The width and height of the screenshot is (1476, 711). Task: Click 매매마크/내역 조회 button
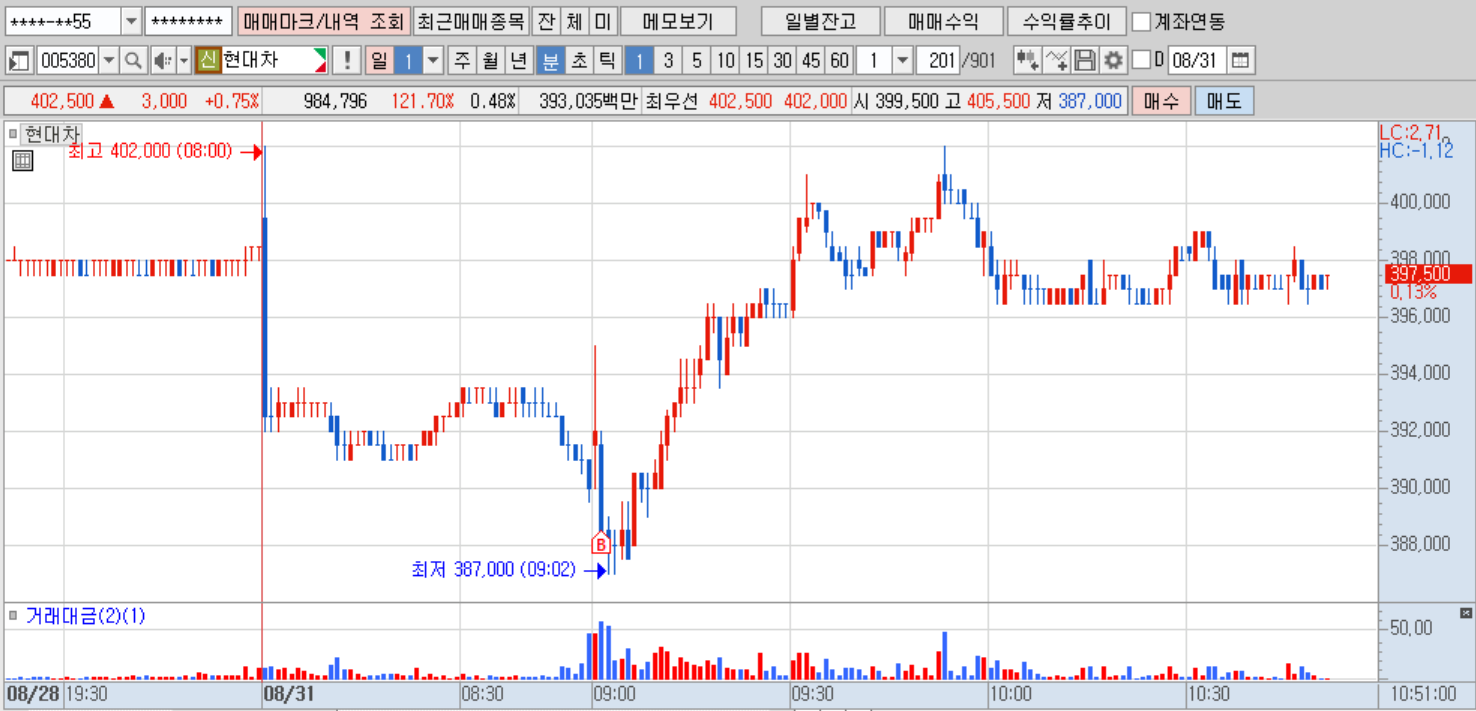click(324, 21)
